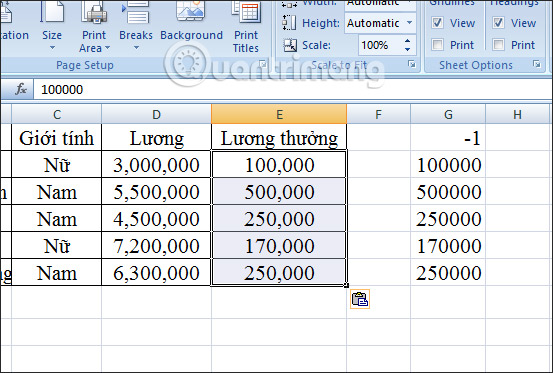Expand the Print Area dropdown arrow
The height and width of the screenshot is (373, 553).
coord(108,48)
